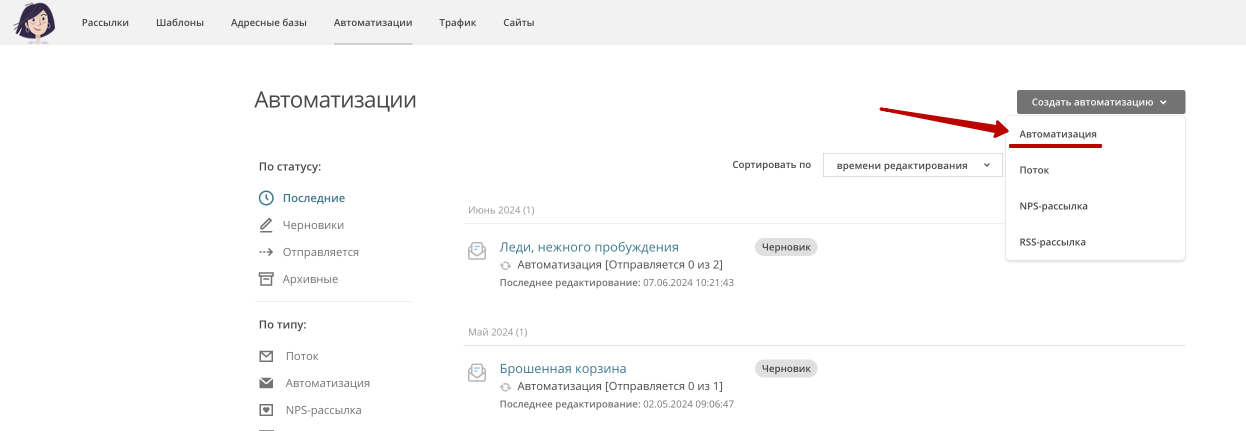Click the mail icon of Брошенная корзина
This screenshot has width=1246, height=431.
coord(478,372)
